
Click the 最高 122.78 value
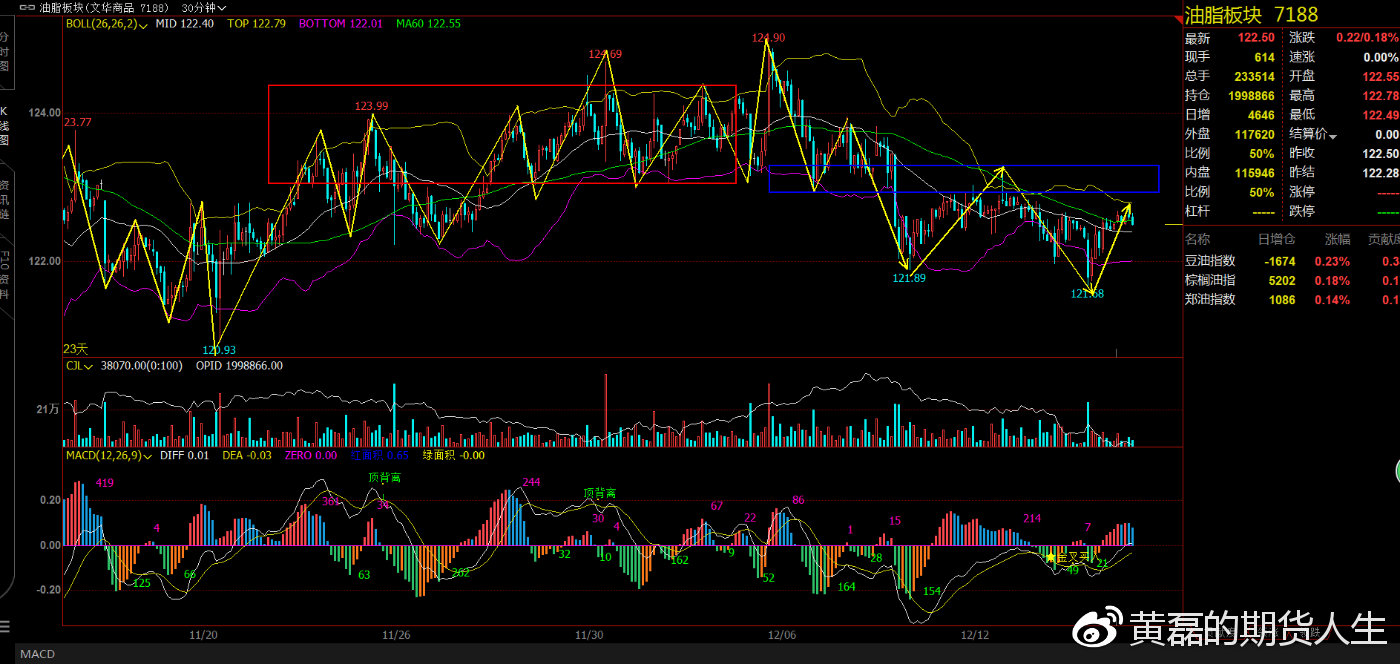tap(1381, 96)
